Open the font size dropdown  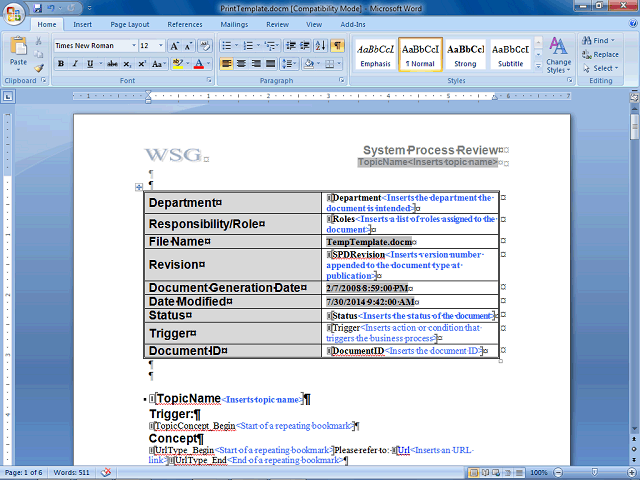point(161,46)
